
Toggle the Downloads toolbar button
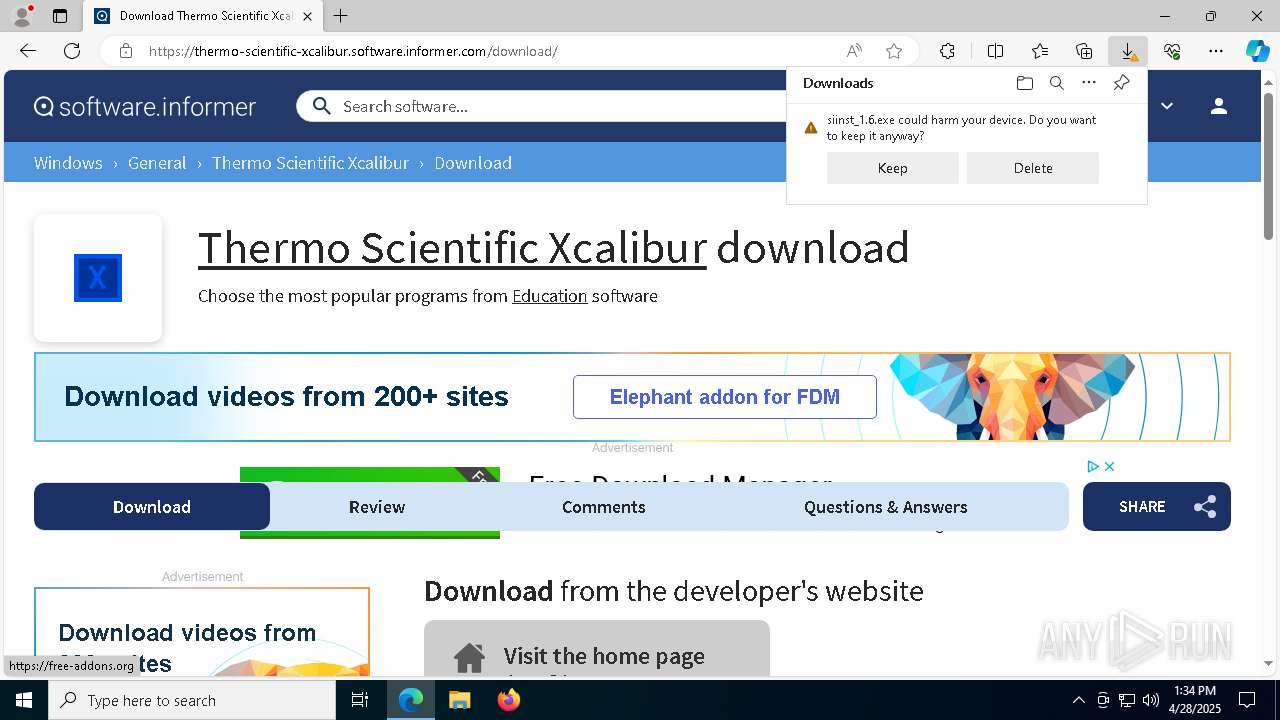pos(1128,51)
